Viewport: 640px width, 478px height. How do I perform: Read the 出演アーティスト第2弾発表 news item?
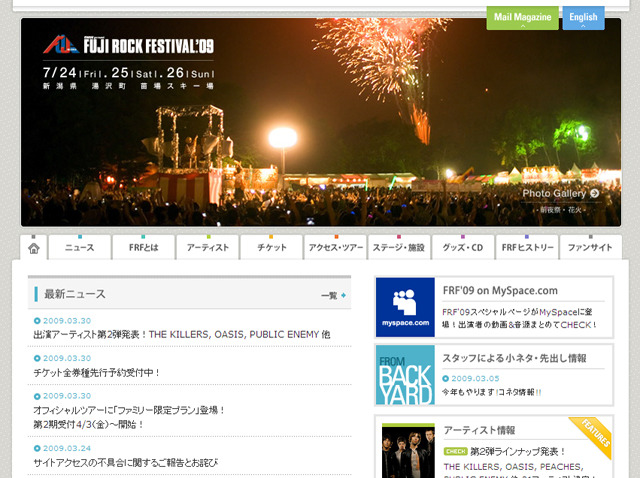point(182,334)
